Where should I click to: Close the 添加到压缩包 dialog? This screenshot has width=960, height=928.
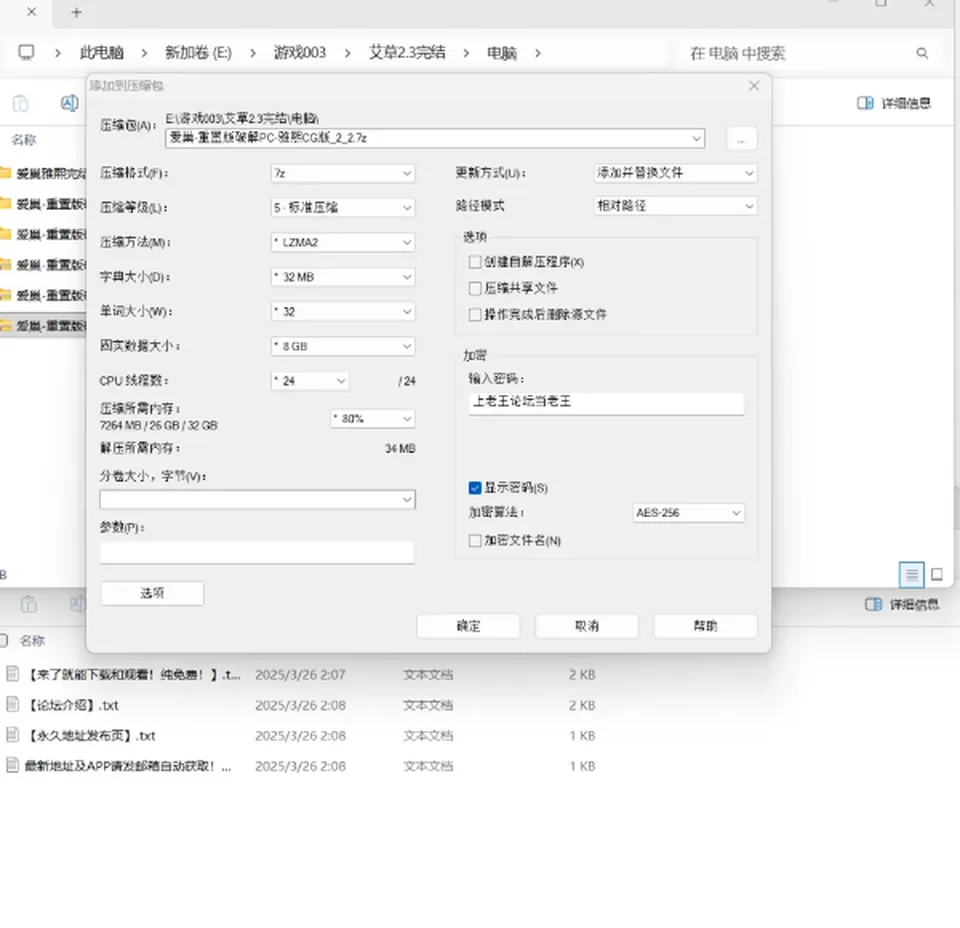click(x=754, y=86)
